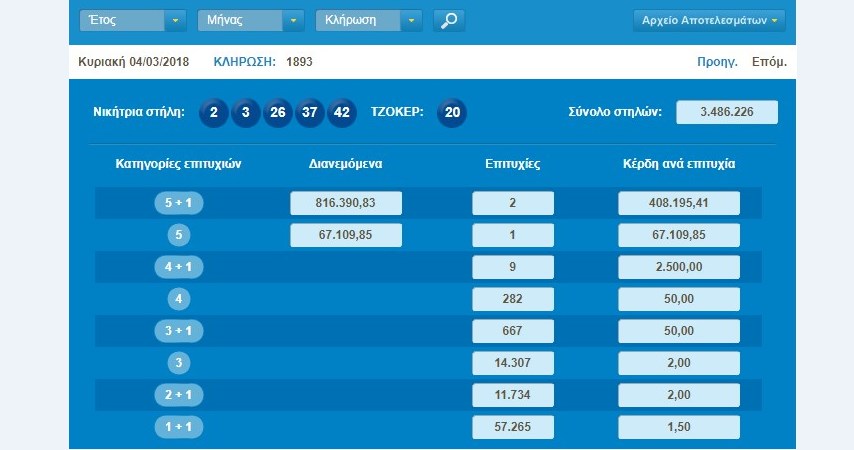Click the 4 + 1 category badge
This screenshot has height=450, width=854.
tap(179, 267)
